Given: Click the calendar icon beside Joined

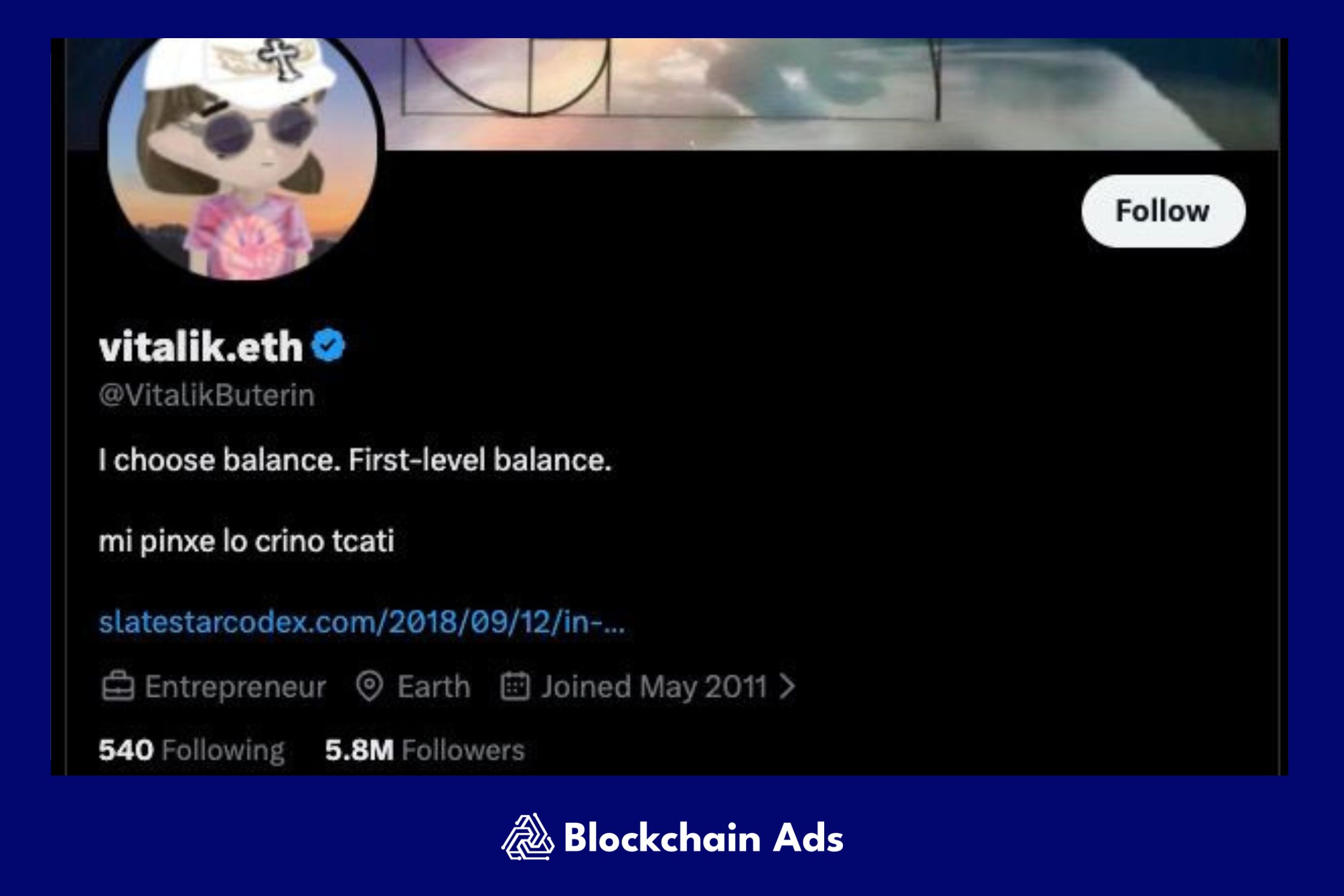Looking at the screenshot, I should coord(515,686).
